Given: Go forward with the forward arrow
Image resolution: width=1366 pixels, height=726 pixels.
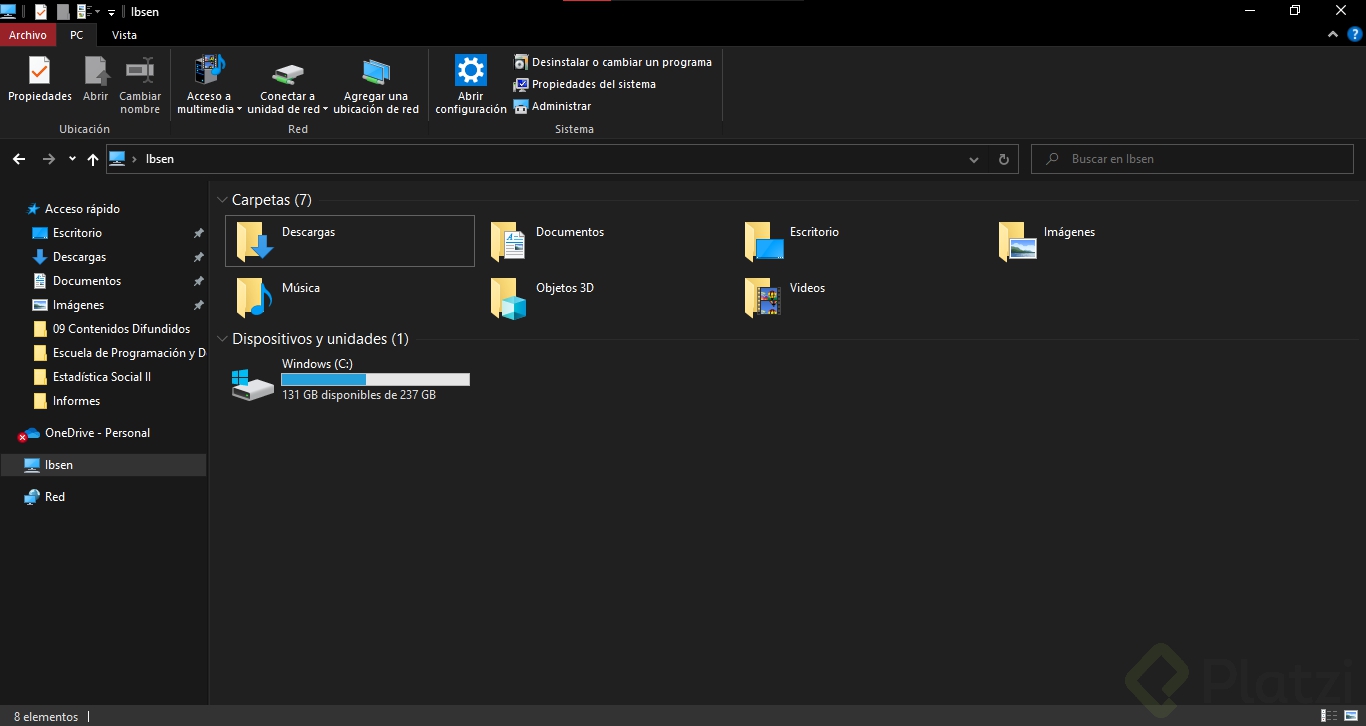Looking at the screenshot, I should point(48,159).
